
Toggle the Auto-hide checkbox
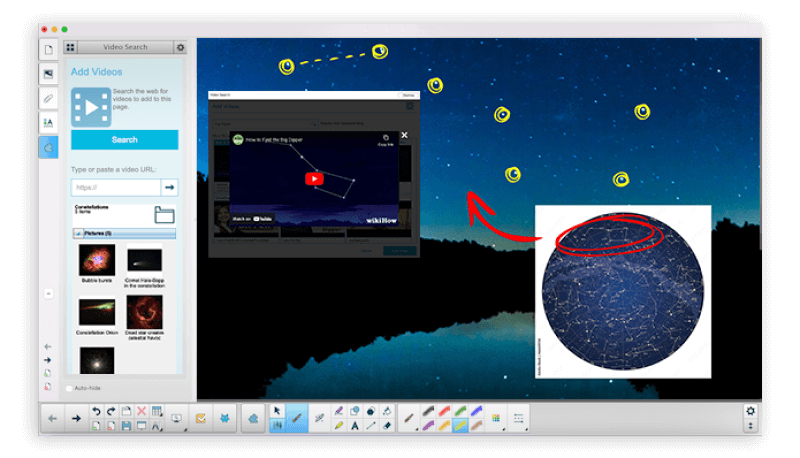pos(69,388)
